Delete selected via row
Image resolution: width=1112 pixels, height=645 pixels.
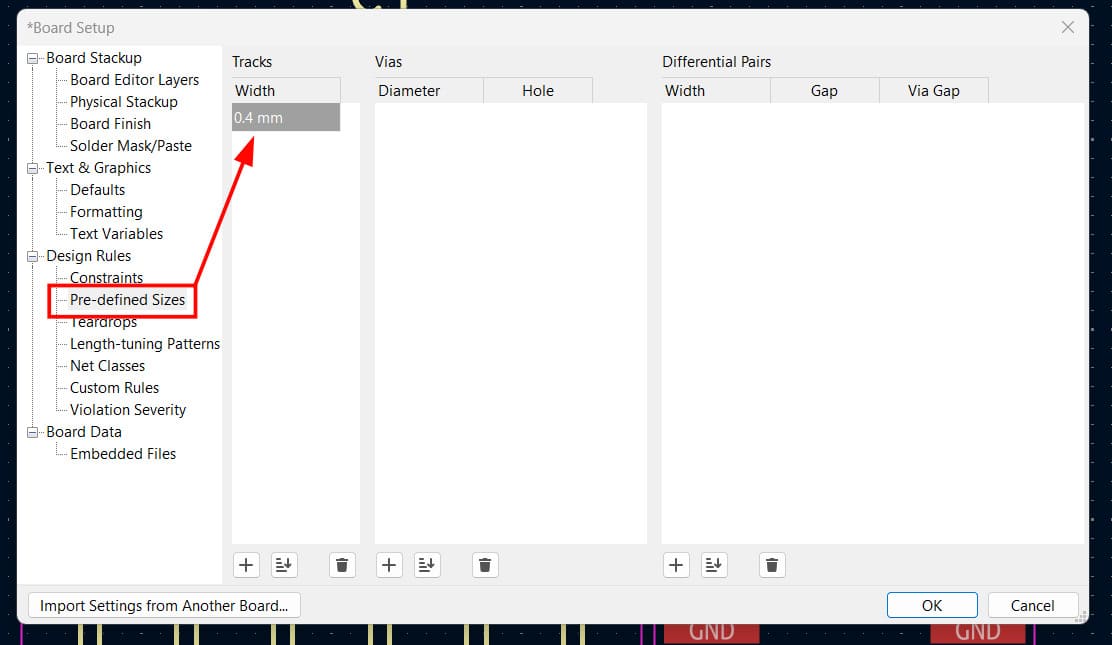(x=485, y=565)
